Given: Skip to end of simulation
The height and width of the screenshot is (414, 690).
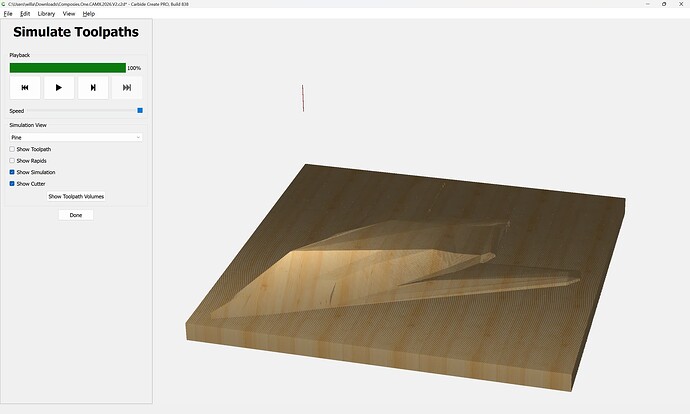Looking at the screenshot, I should point(127,88).
